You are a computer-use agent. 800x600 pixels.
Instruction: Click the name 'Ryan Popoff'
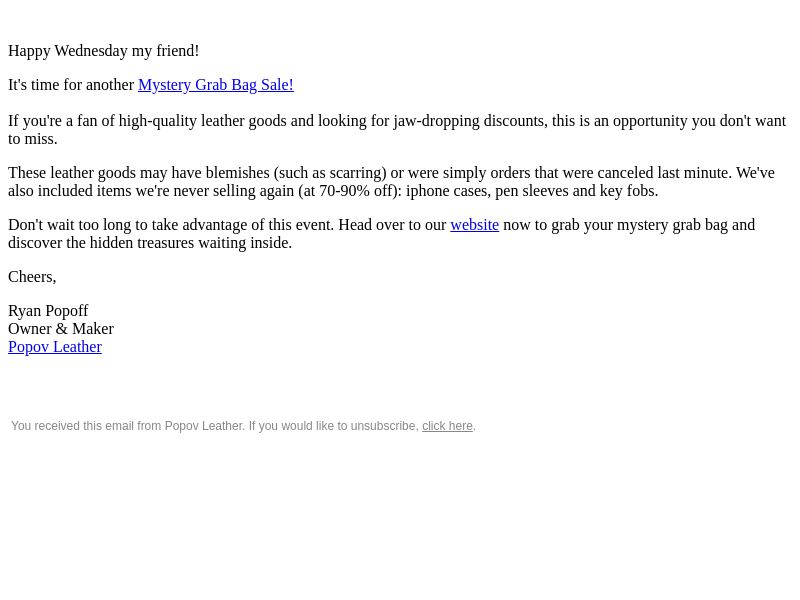[x=48, y=311]
